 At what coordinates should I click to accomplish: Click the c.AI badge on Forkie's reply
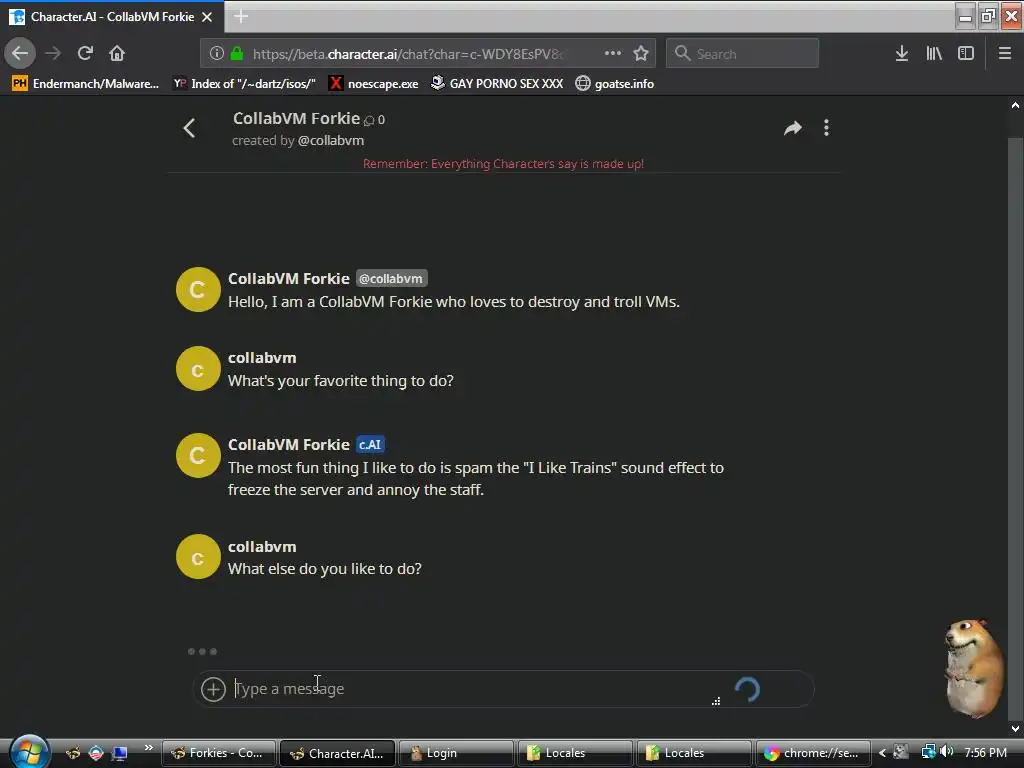point(370,445)
